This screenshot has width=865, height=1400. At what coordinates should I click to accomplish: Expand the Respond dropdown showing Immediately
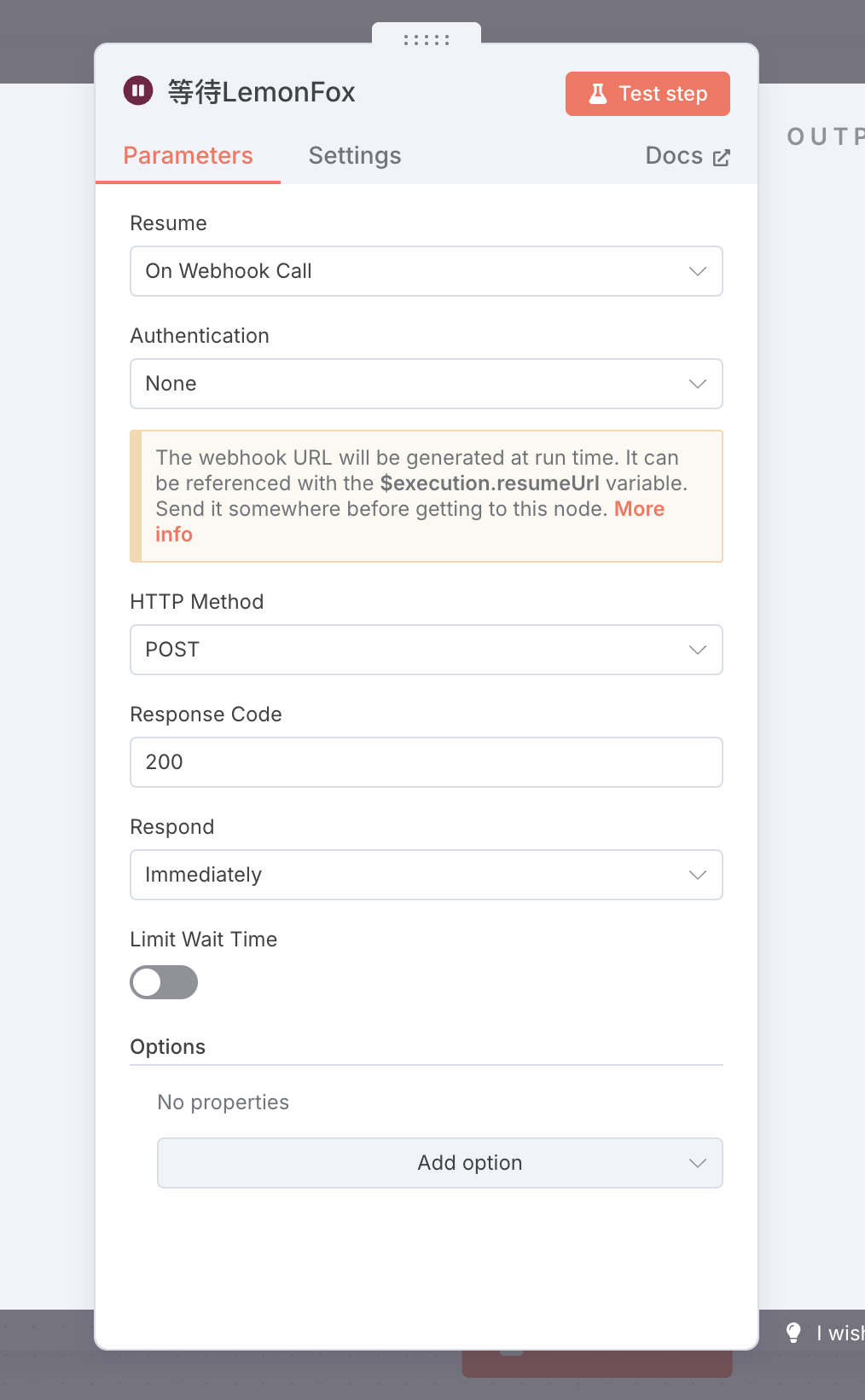(427, 875)
